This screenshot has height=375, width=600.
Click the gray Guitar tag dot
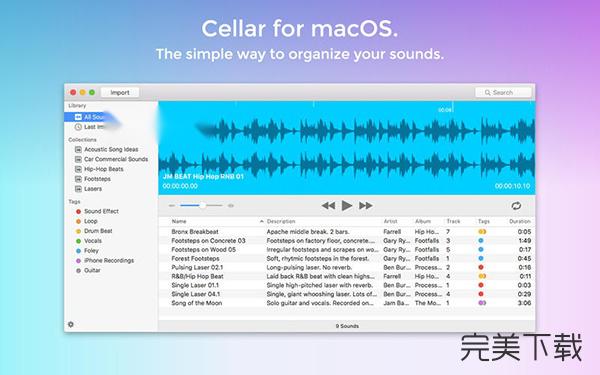(78, 271)
